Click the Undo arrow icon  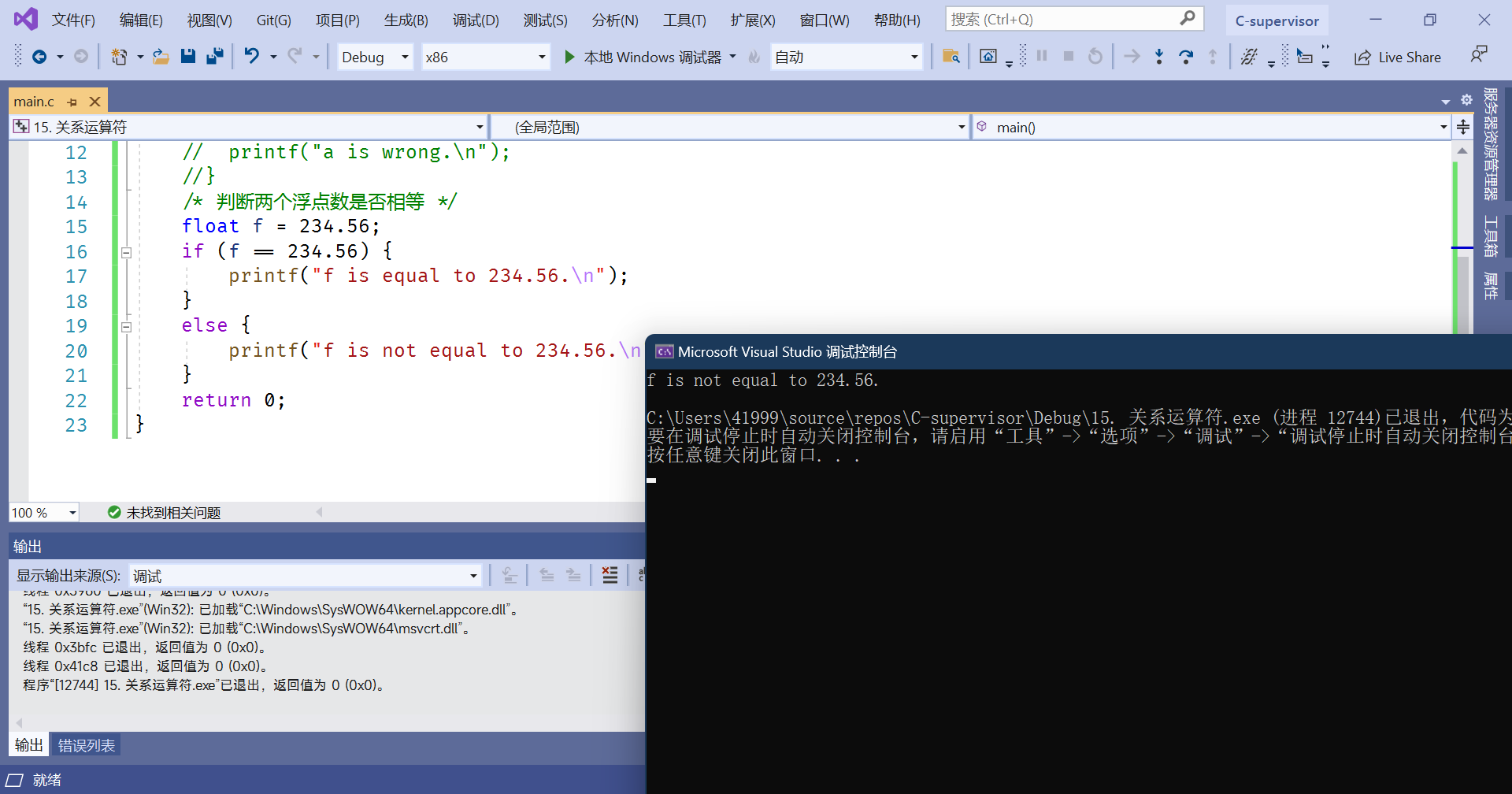pyautogui.click(x=251, y=56)
